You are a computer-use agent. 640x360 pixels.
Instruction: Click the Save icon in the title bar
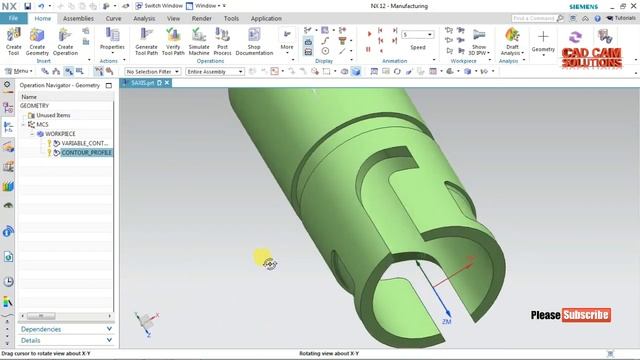(27, 6)
